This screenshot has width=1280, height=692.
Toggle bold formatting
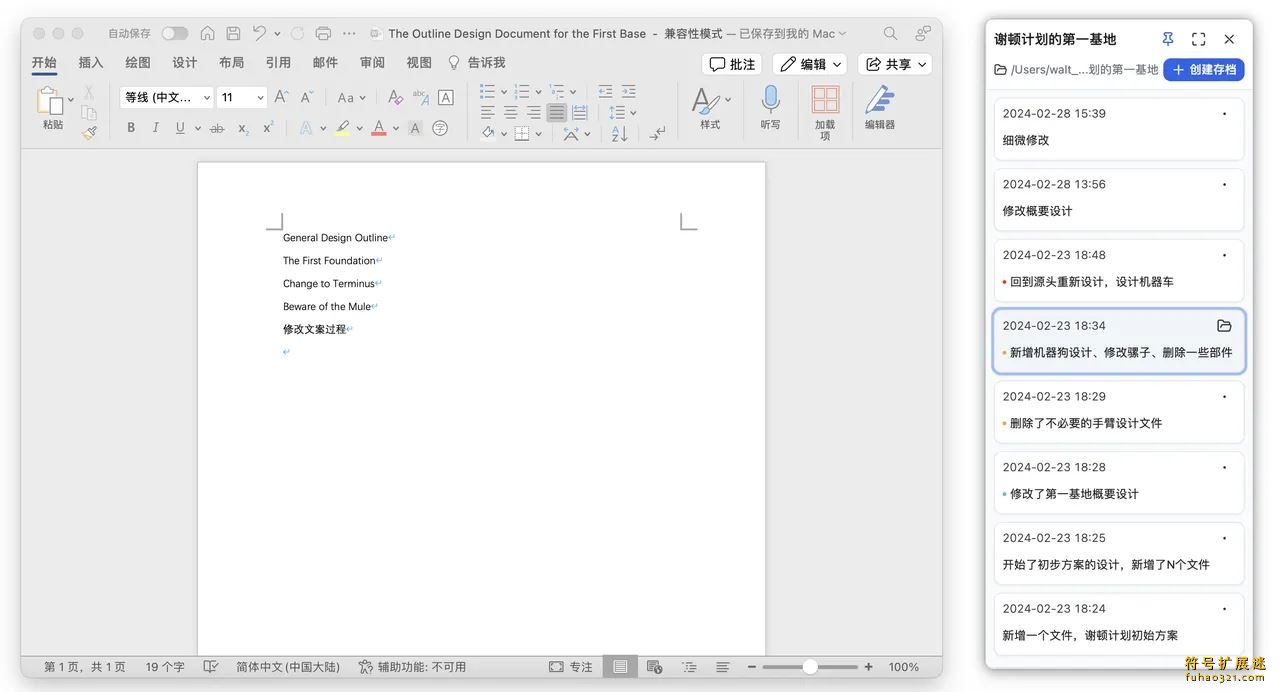click(131, 128)
